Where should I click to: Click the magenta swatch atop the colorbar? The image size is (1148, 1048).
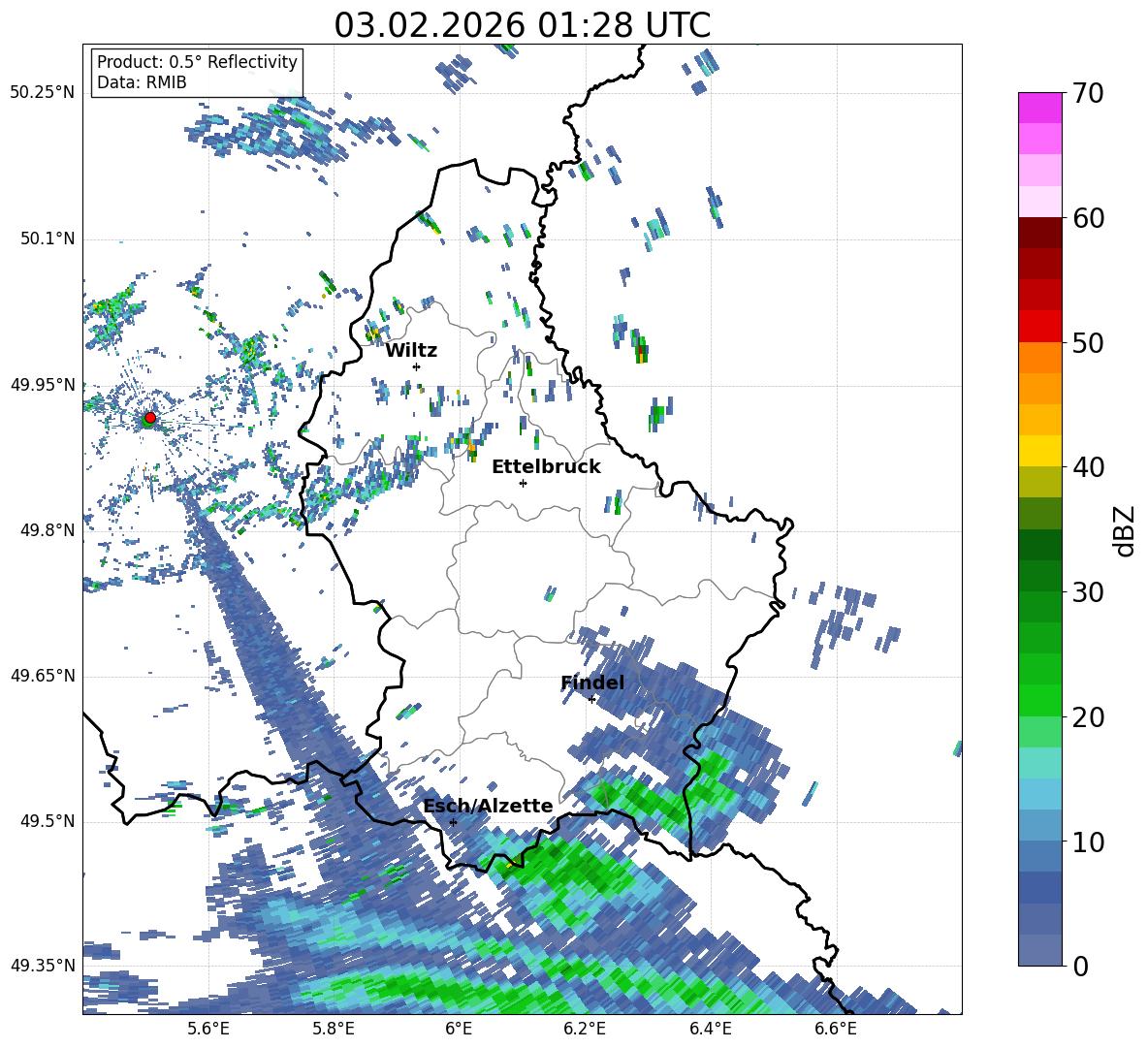point(1039,109)
